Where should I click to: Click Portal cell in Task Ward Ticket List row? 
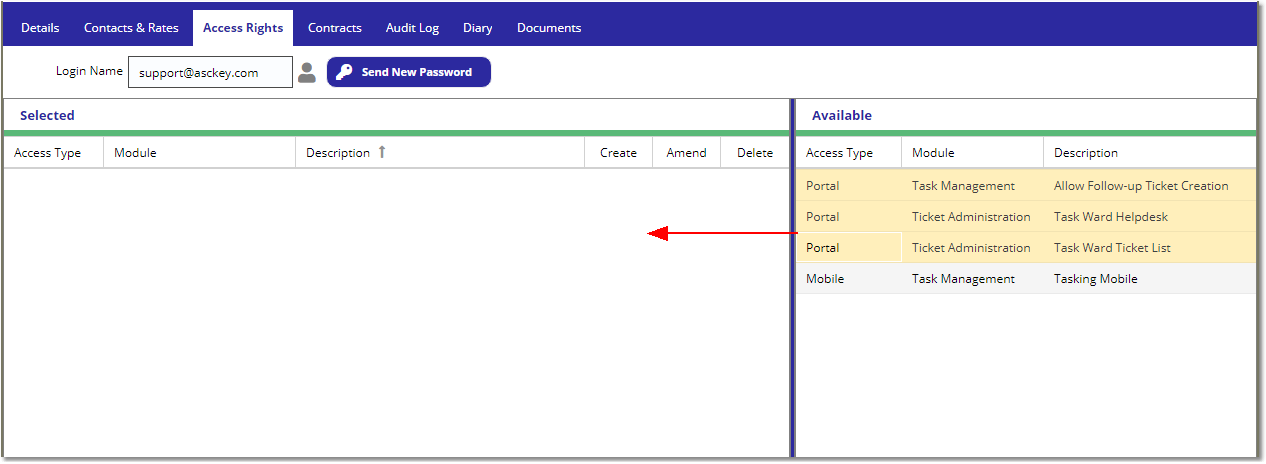tap(848, 248)
